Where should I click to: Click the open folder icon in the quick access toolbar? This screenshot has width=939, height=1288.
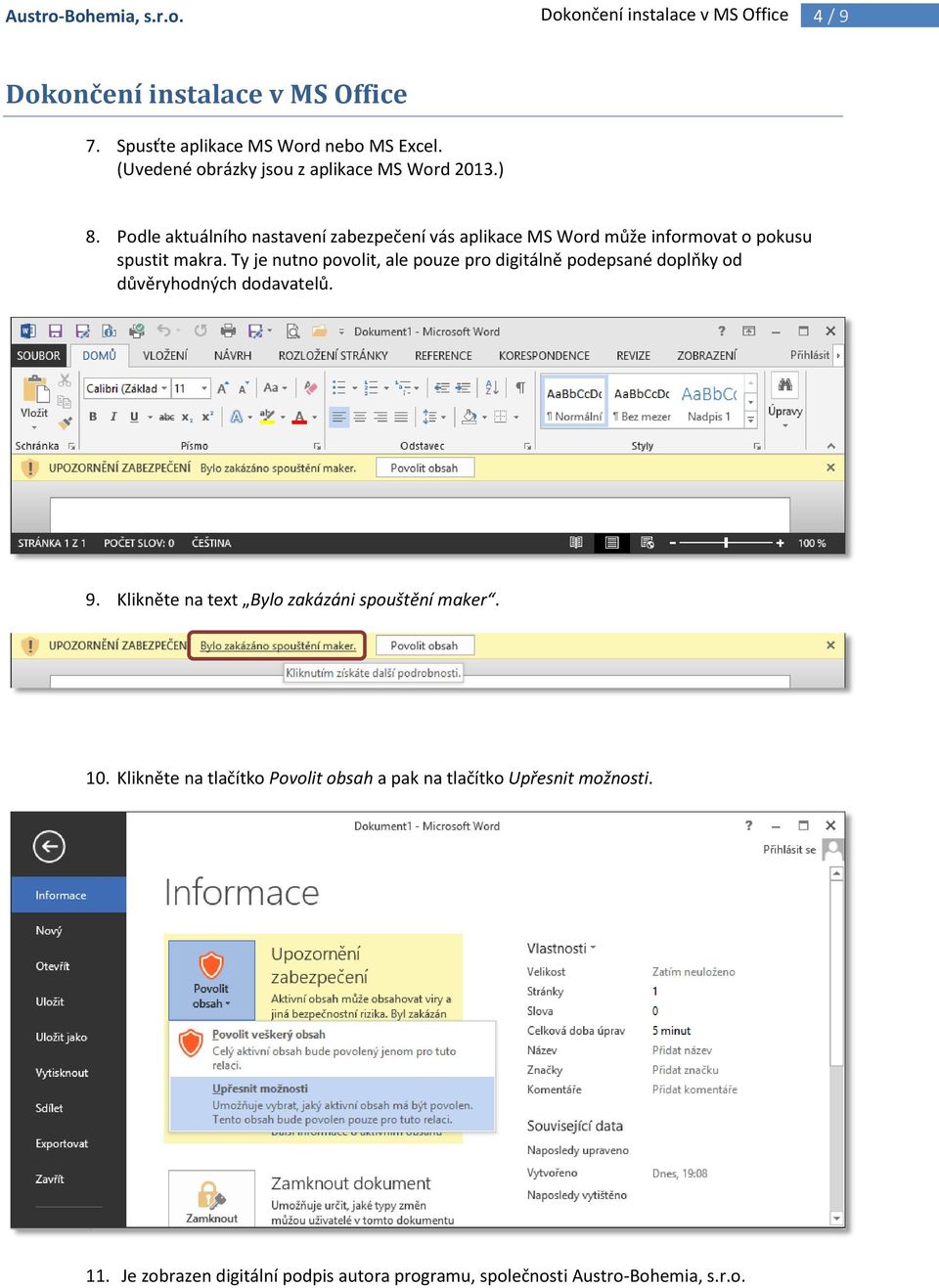click(x=319, y=332)
